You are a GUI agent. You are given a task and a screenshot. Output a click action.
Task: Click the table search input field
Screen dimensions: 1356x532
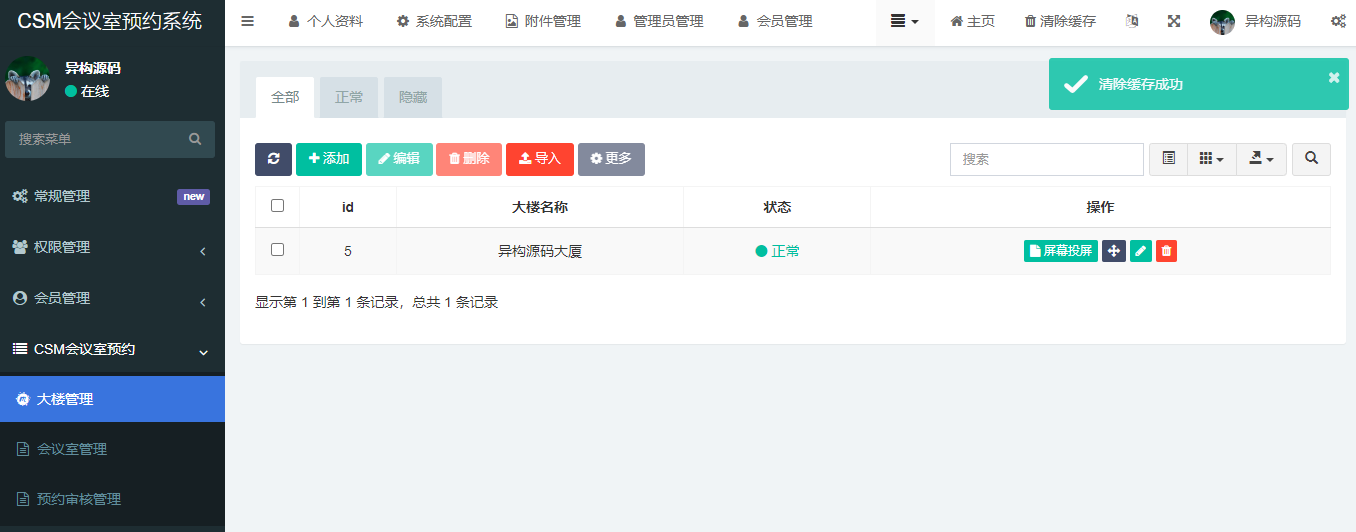(x=1046, y=159)
